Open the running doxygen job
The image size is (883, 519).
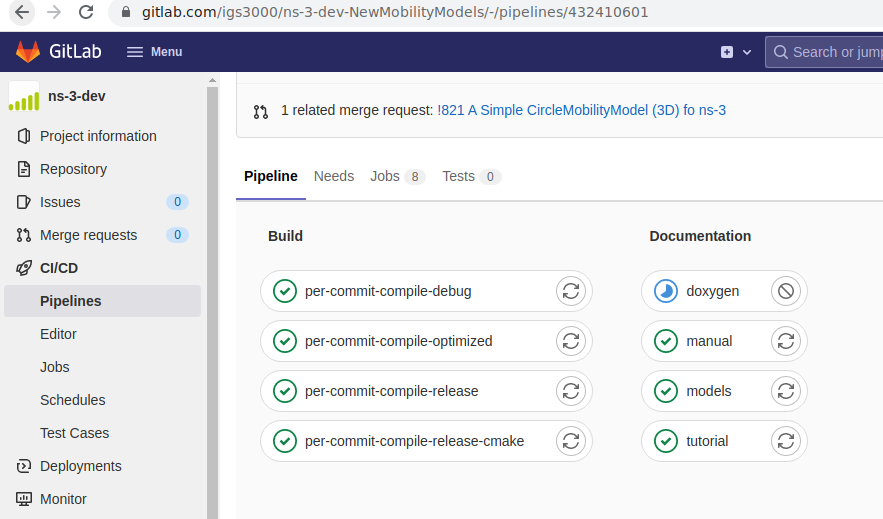[712, 291]
